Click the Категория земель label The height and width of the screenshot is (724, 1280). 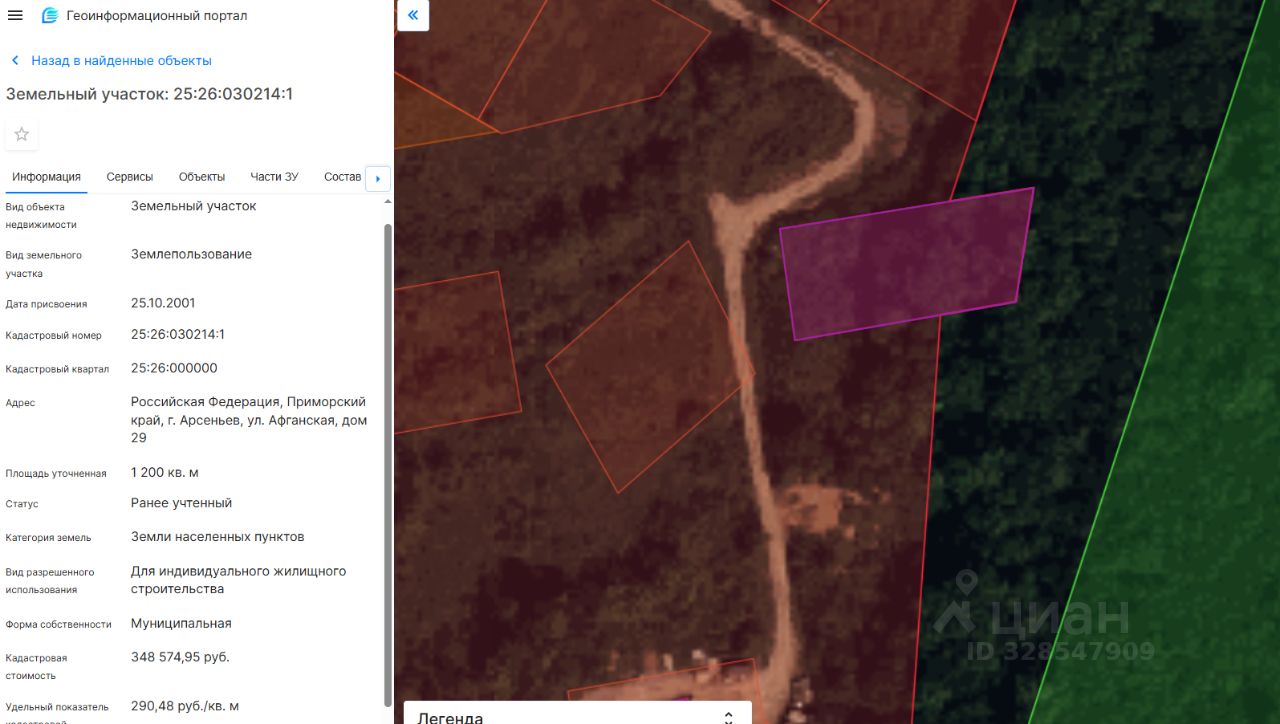pyautogui.click(x=48, y=538)
